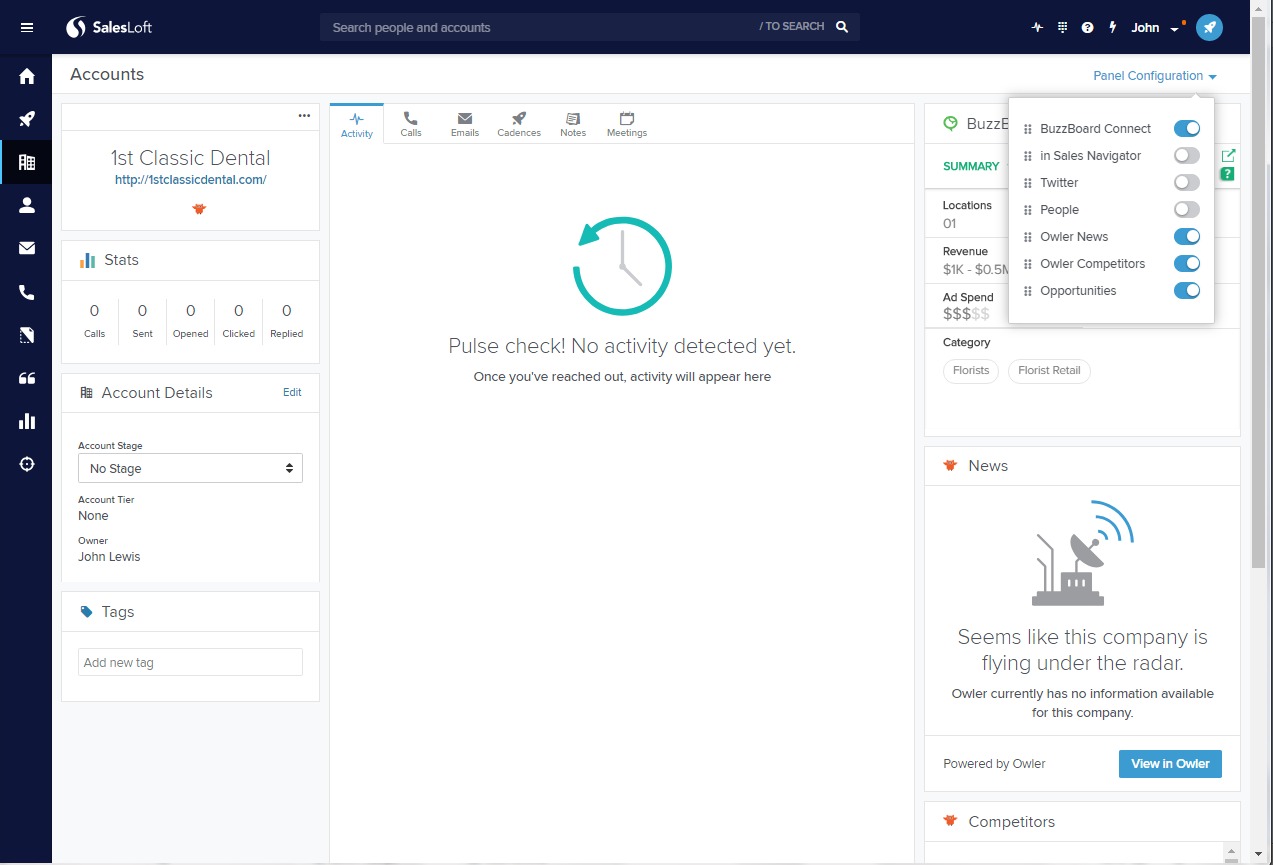Image resolution: width=1273 pixels, height=865 pixels.
Task: Open the Account Stage dropdown
Action: [x=190, y=469]
